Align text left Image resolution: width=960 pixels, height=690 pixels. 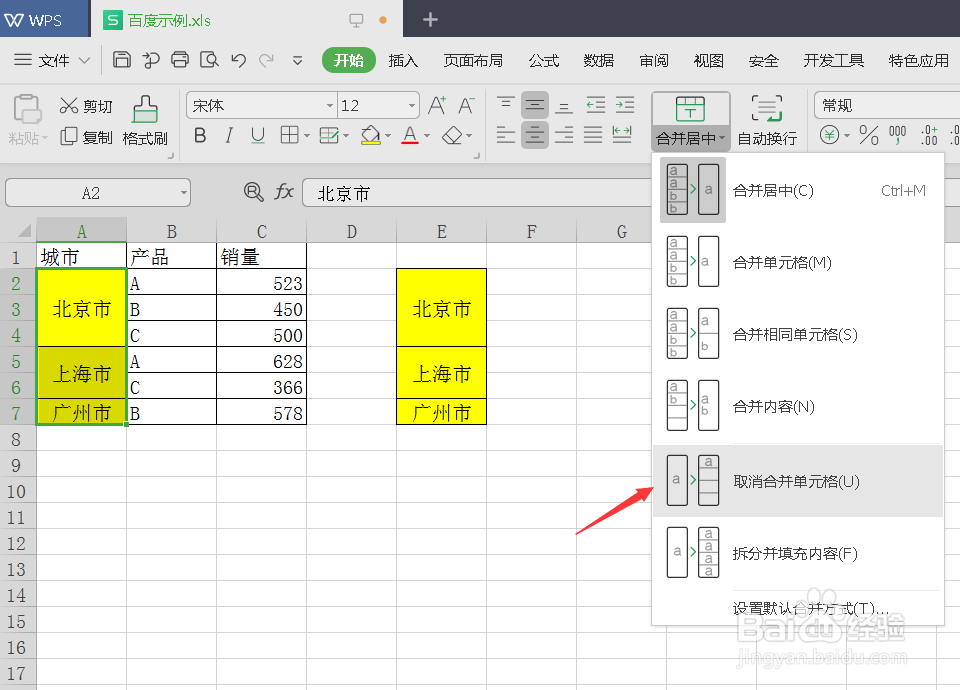(505, 135)
